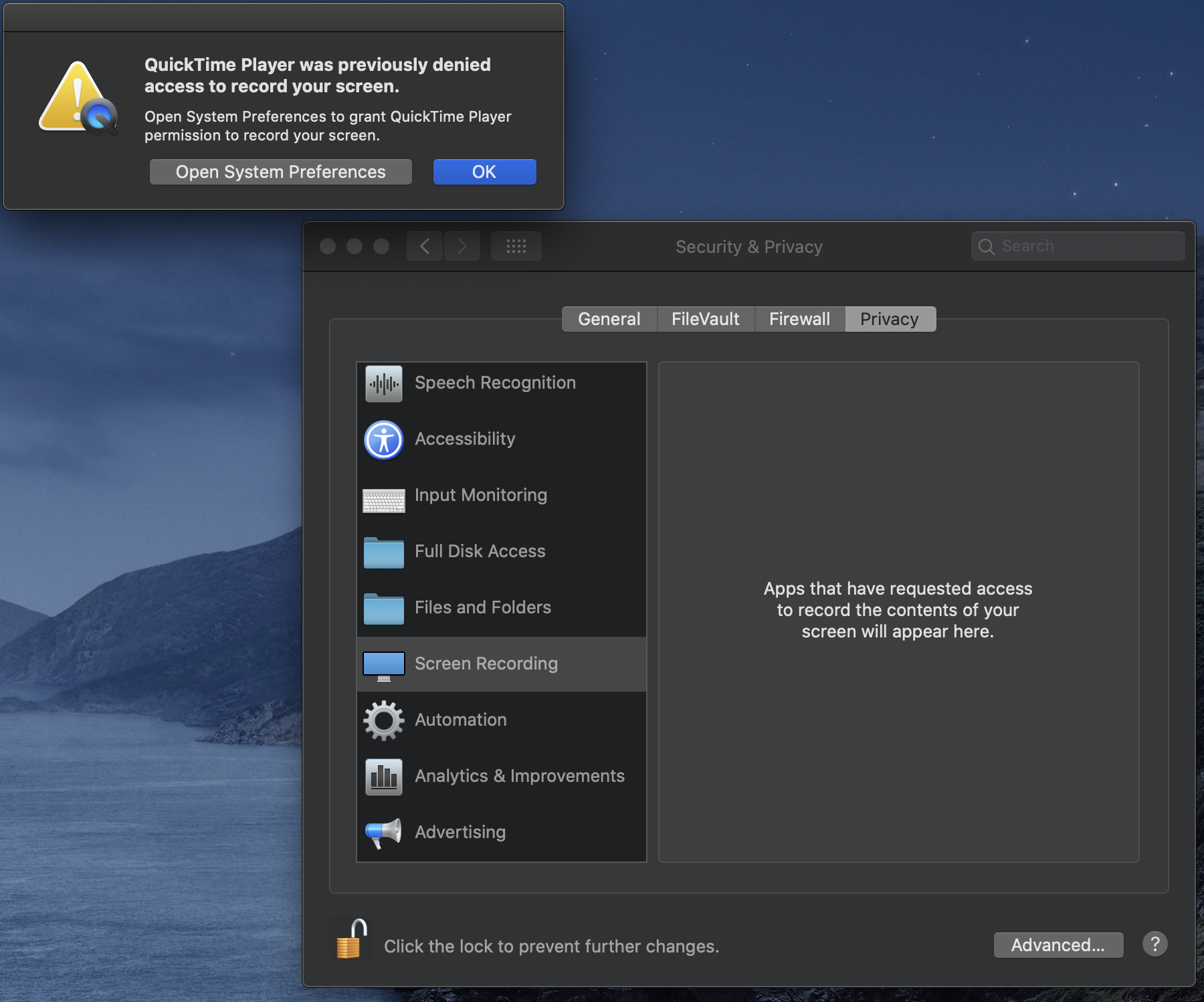Click the Accessibility figure icon

pyautogui.click(x=384, y=439)
